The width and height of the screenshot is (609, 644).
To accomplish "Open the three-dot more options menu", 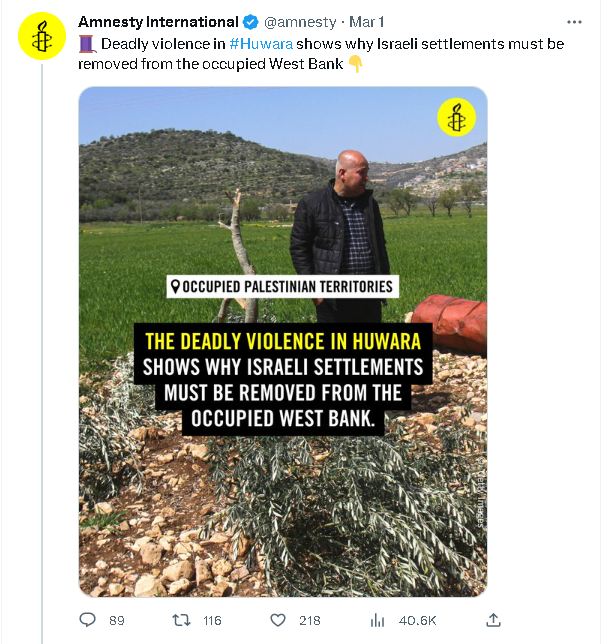I will pos(573,22).
